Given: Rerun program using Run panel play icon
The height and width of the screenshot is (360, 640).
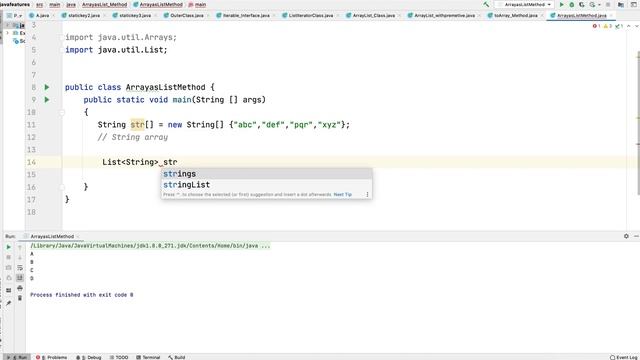Looking at the screenshot, I should coord(9,247).
